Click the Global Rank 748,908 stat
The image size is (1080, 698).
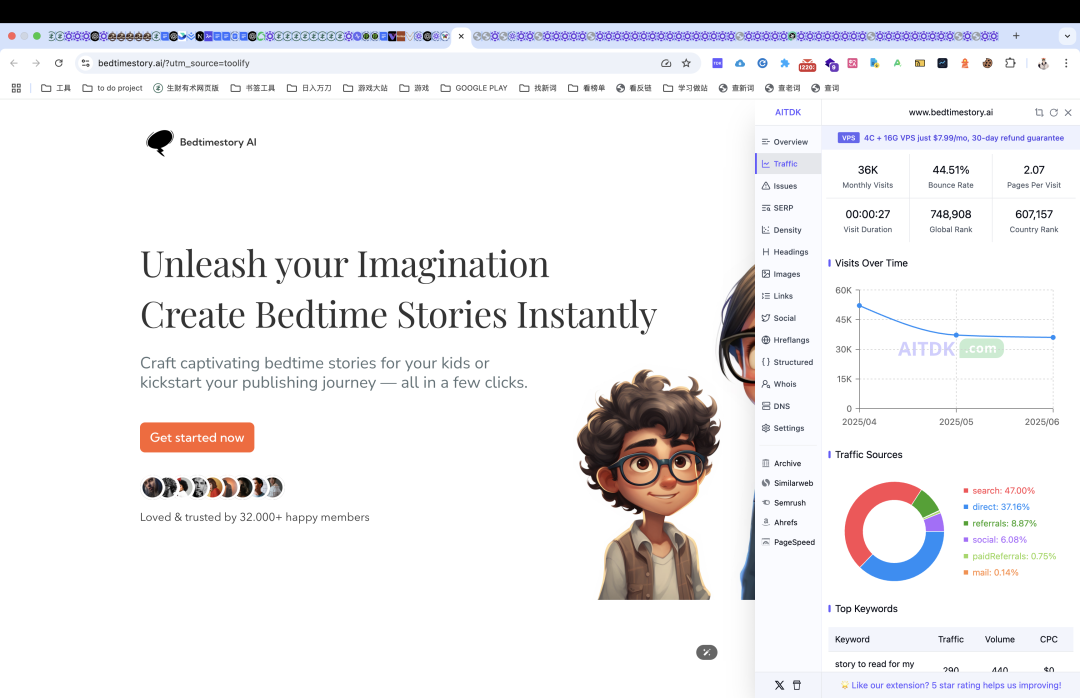[951, 220]
